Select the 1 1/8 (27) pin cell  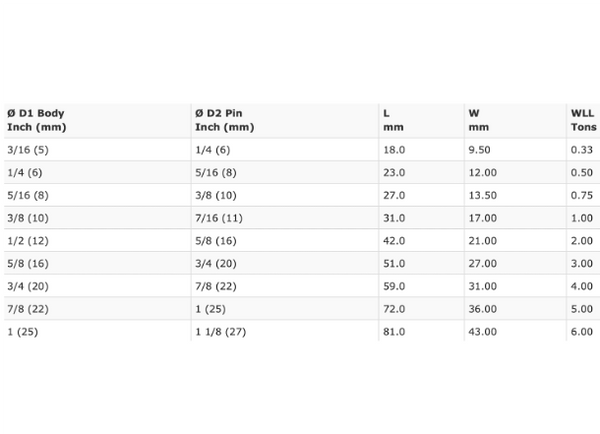[x=220, y=332]
